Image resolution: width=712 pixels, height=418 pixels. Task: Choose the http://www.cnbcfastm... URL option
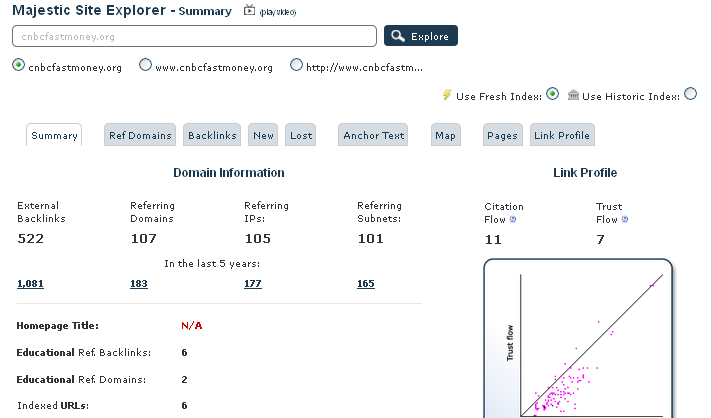296,66
